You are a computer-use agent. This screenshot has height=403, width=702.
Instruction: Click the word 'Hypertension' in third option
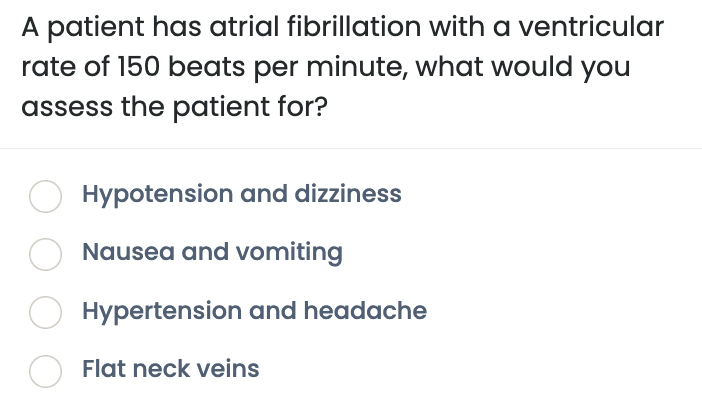[x=162, y=311]
